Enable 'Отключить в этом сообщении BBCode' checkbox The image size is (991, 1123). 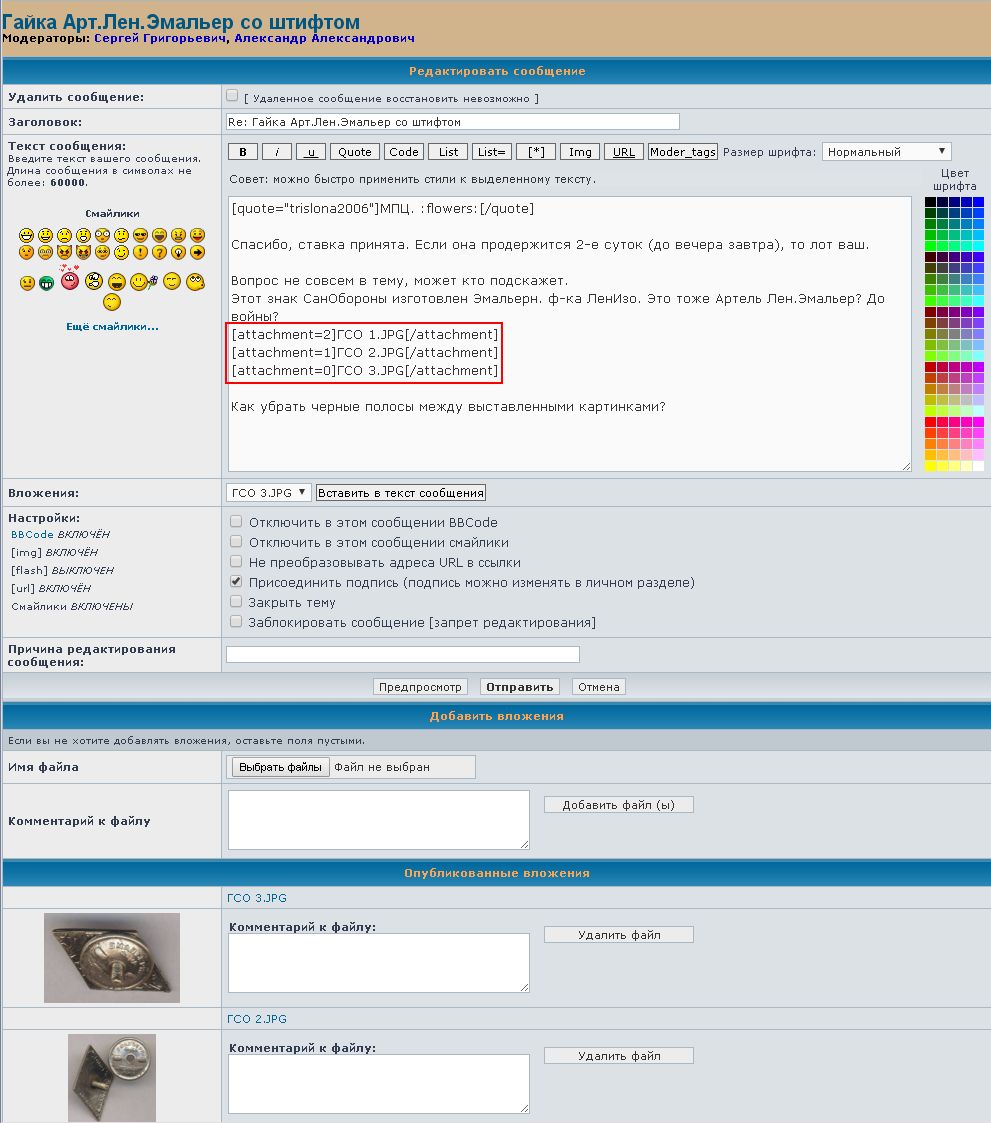click(x=236, y=522)
